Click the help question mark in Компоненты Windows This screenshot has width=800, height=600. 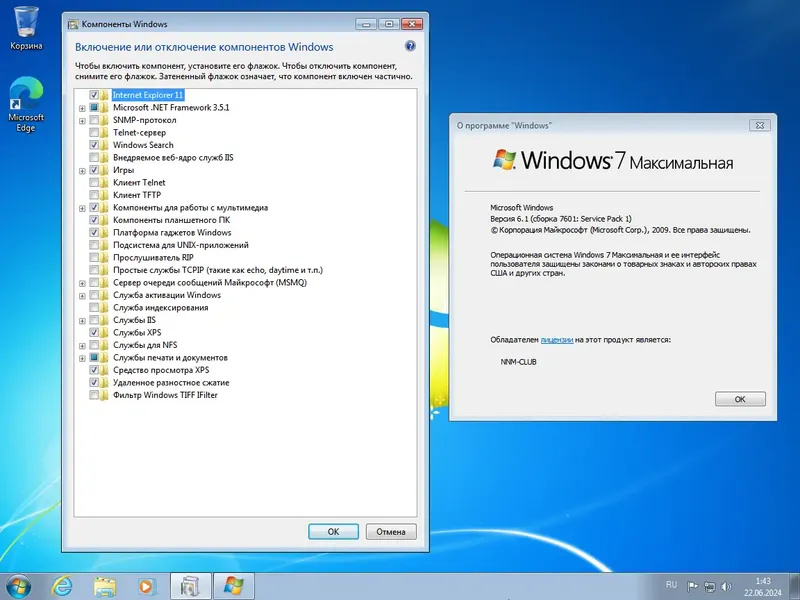click(x=409, y=46)
